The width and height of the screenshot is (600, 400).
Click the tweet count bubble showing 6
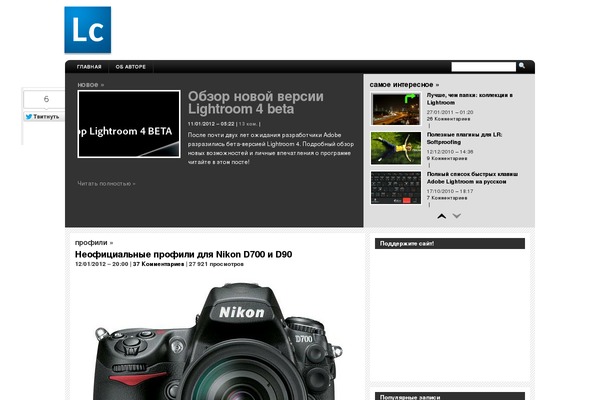pos(46,99)
